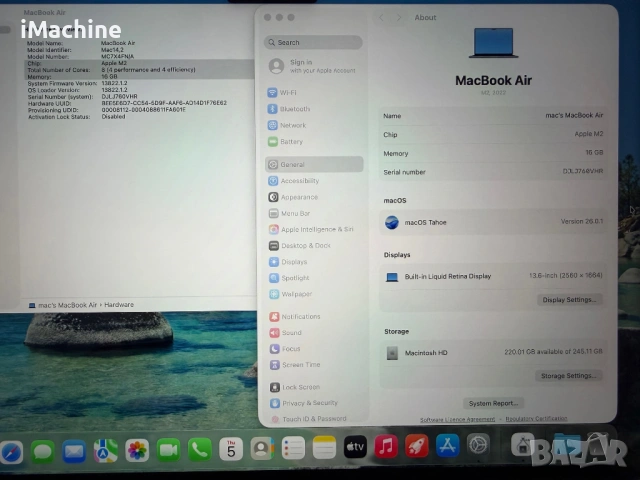The height and width of the screenshot is (480, 640).
Task: Open Network settings in sidebar
Action: pos(313,125)
